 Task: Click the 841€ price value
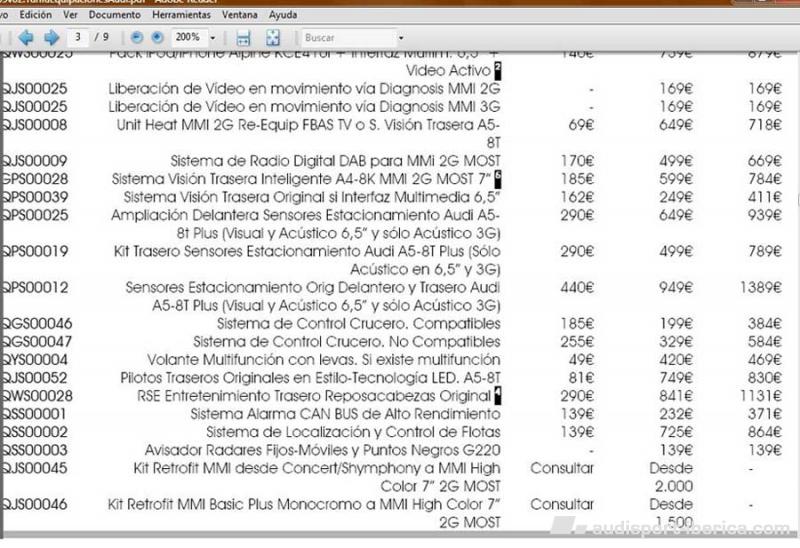[x=676, y=396]
